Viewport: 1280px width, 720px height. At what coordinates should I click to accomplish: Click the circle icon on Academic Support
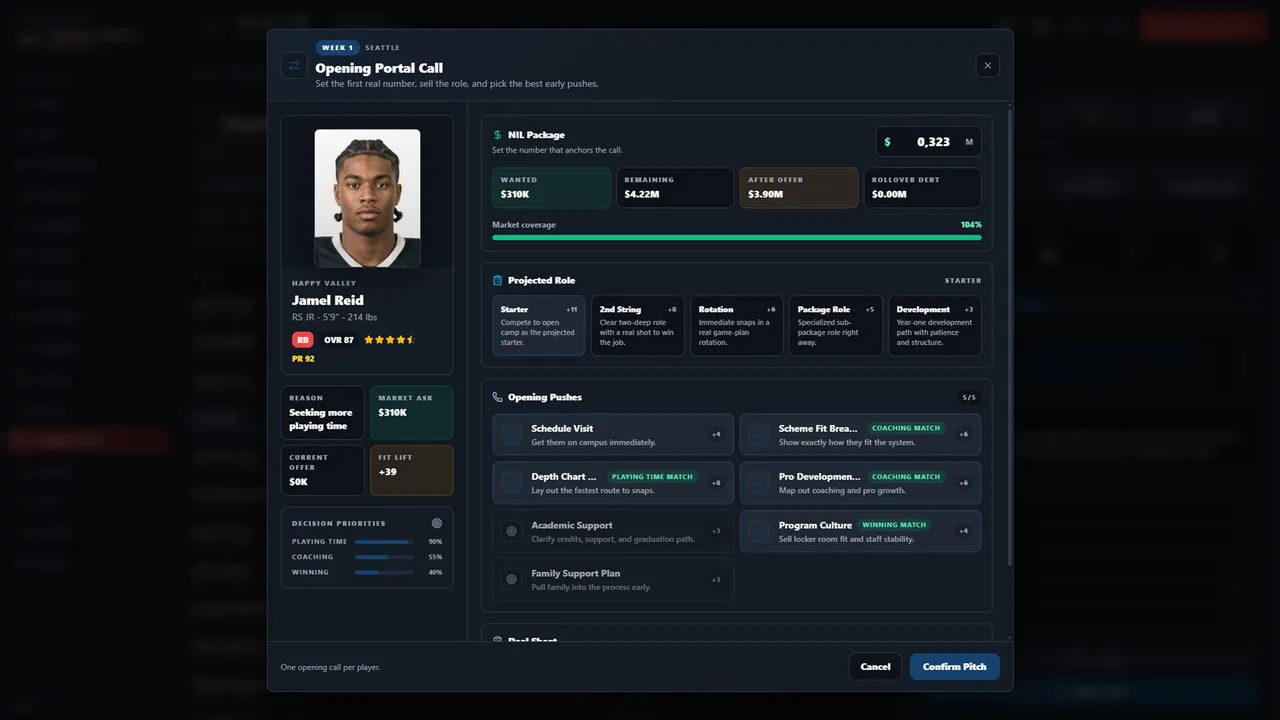[x=512, y=531]
